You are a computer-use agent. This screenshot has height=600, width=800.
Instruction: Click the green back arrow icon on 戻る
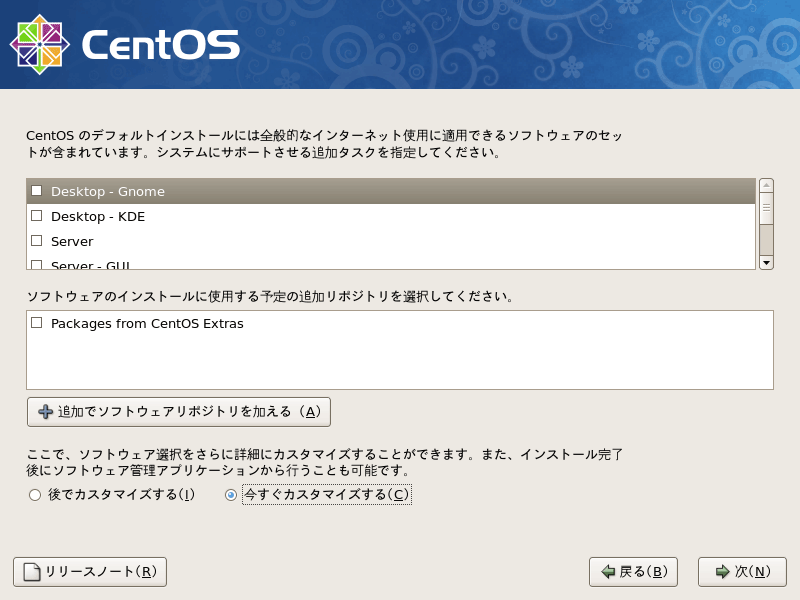[x=610, y=571]
